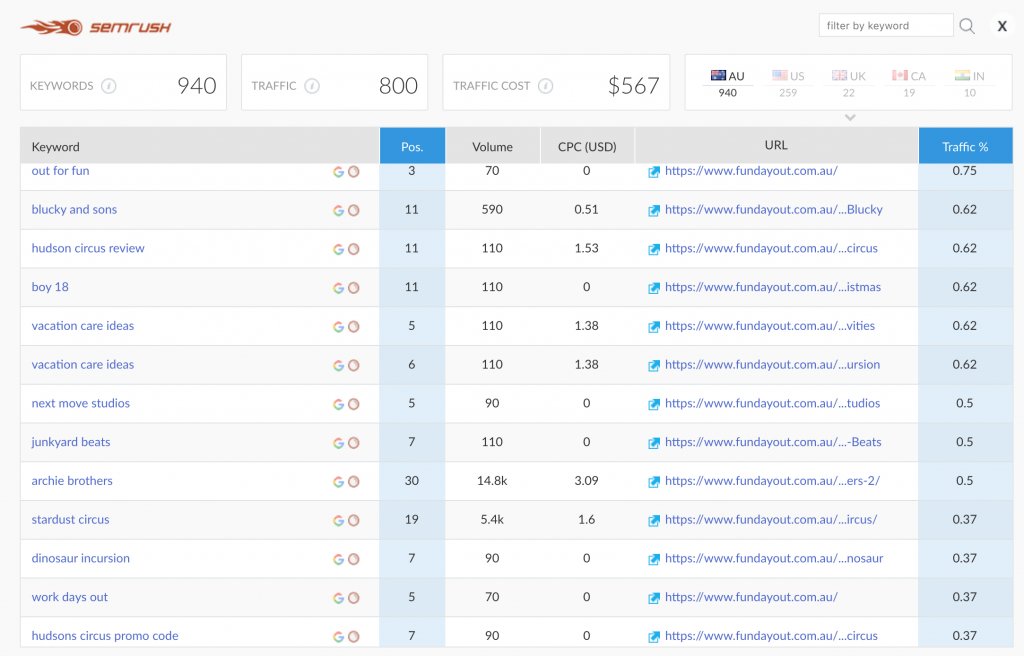
Task: Open the Traffic Cost info icon
Action: pyautogui.click(x=546, y=86)
